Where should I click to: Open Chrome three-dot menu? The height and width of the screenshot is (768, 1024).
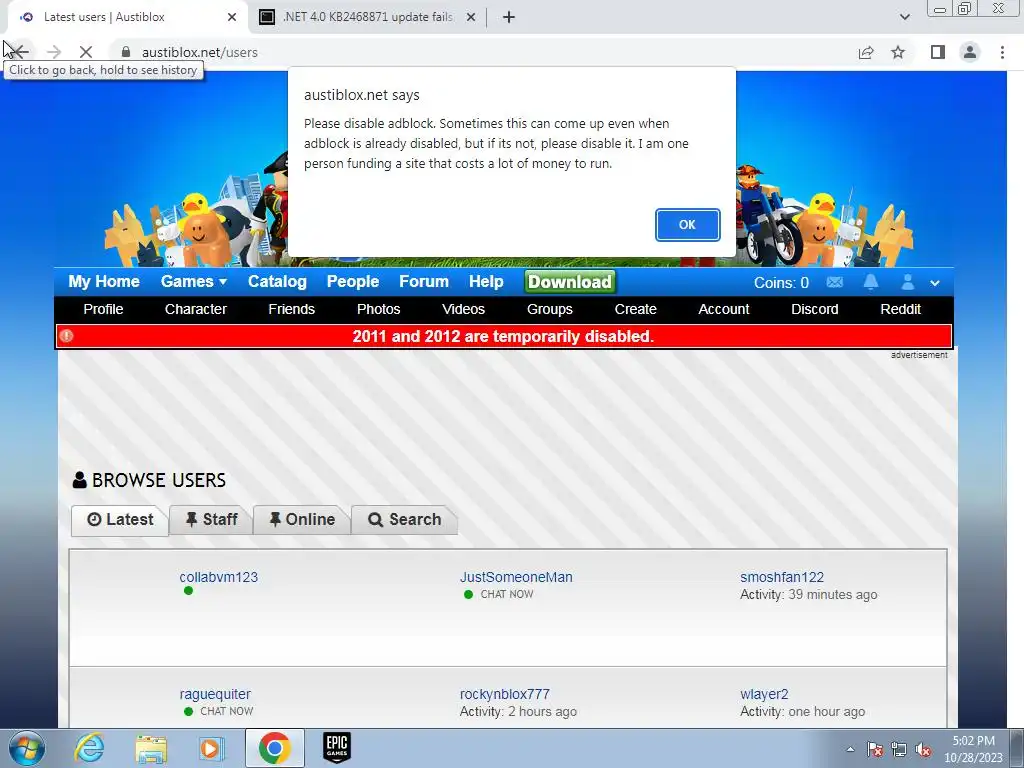click(x=1002, y=52)
